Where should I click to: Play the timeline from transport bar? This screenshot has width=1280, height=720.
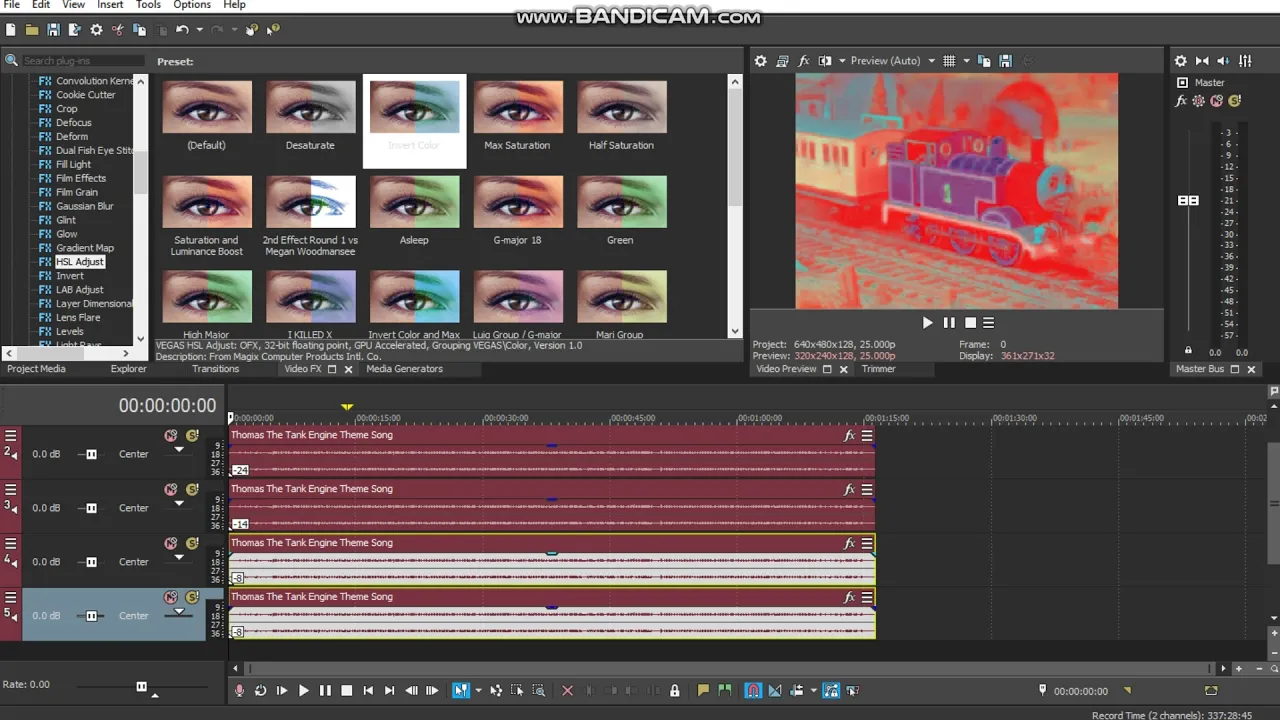[x=304, y=690]
